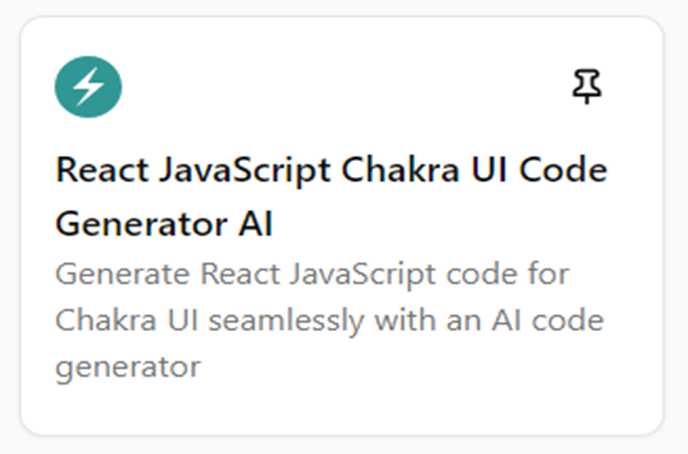
Task: Open the React JavaScript Chakra UI title
Action: [x=331, y=170]
